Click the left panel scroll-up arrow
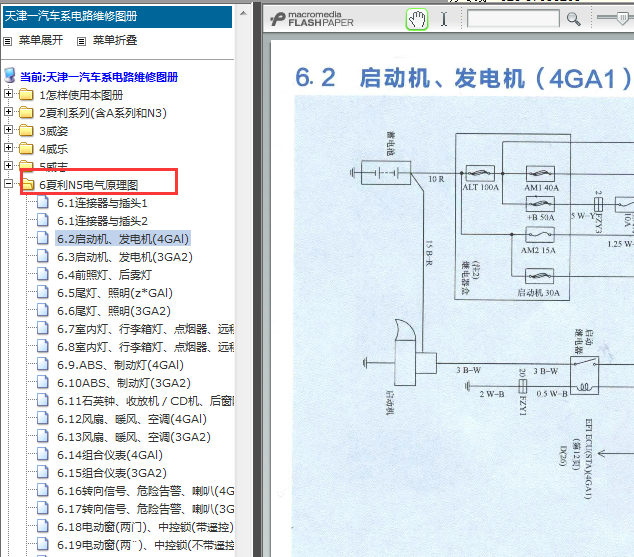 point(243,13)
